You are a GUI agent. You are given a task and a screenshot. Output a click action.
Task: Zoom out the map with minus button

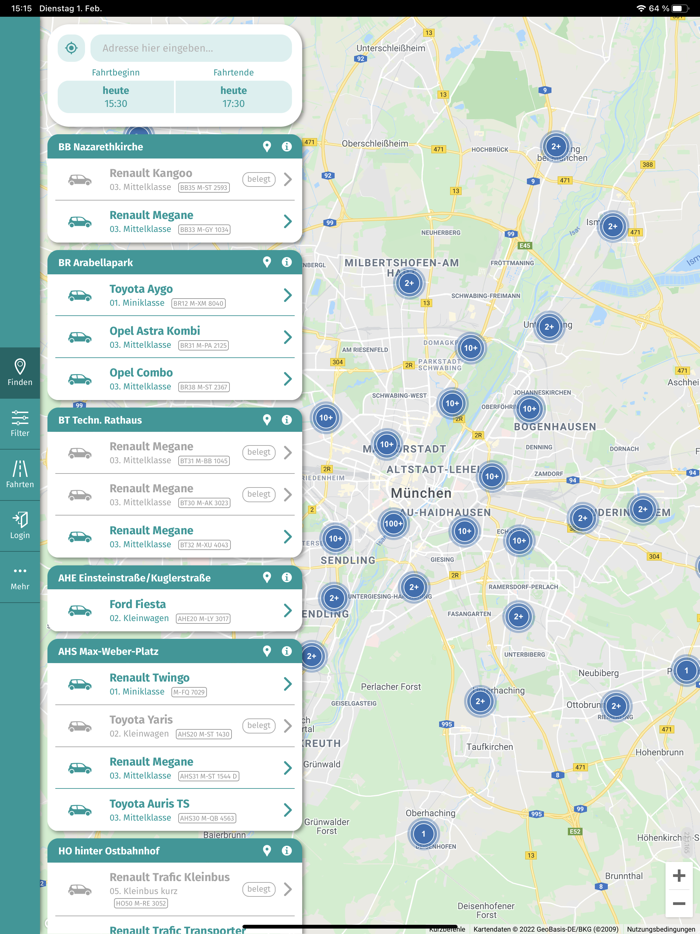point(679,903)
